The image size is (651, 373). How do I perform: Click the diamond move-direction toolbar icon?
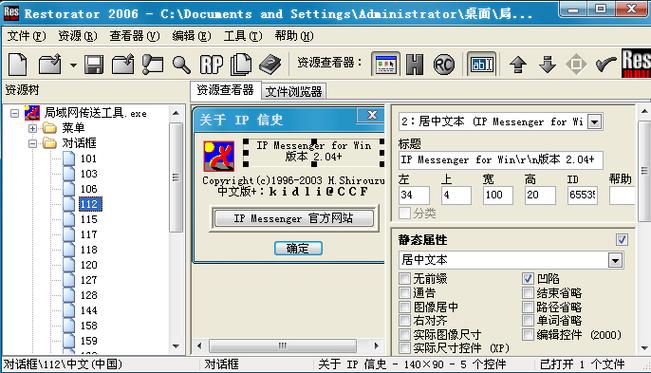tap(576, 64)
